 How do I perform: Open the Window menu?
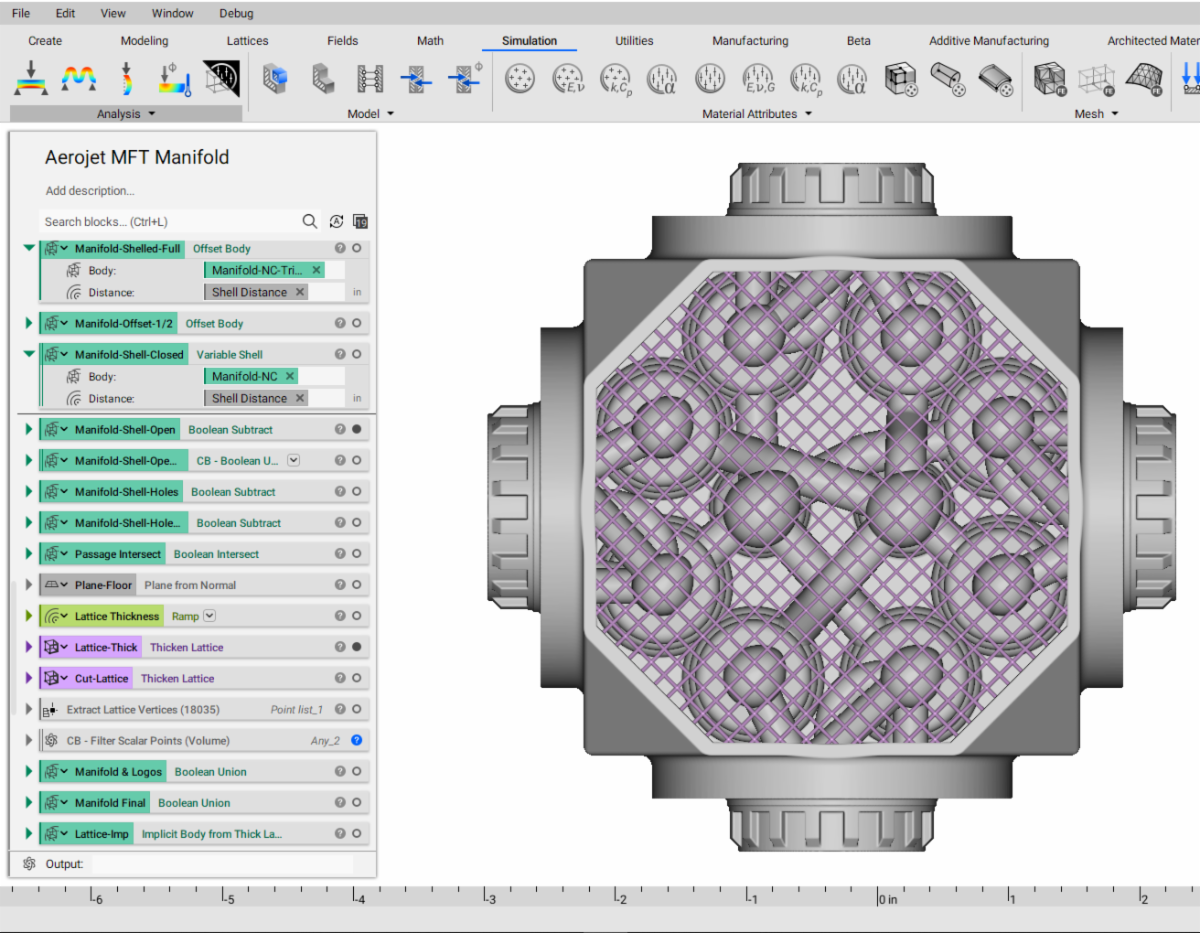[x=173, y=13]
